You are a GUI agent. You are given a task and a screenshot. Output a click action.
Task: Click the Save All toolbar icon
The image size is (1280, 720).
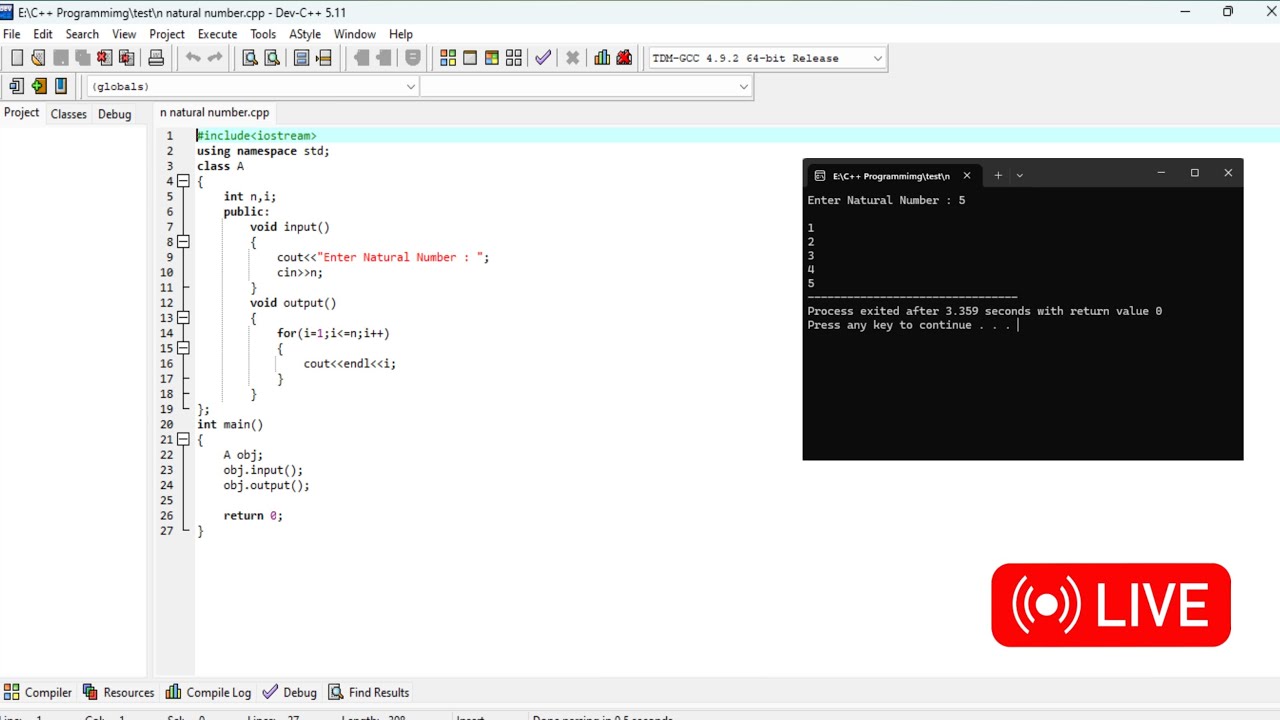tap(83, 58)
